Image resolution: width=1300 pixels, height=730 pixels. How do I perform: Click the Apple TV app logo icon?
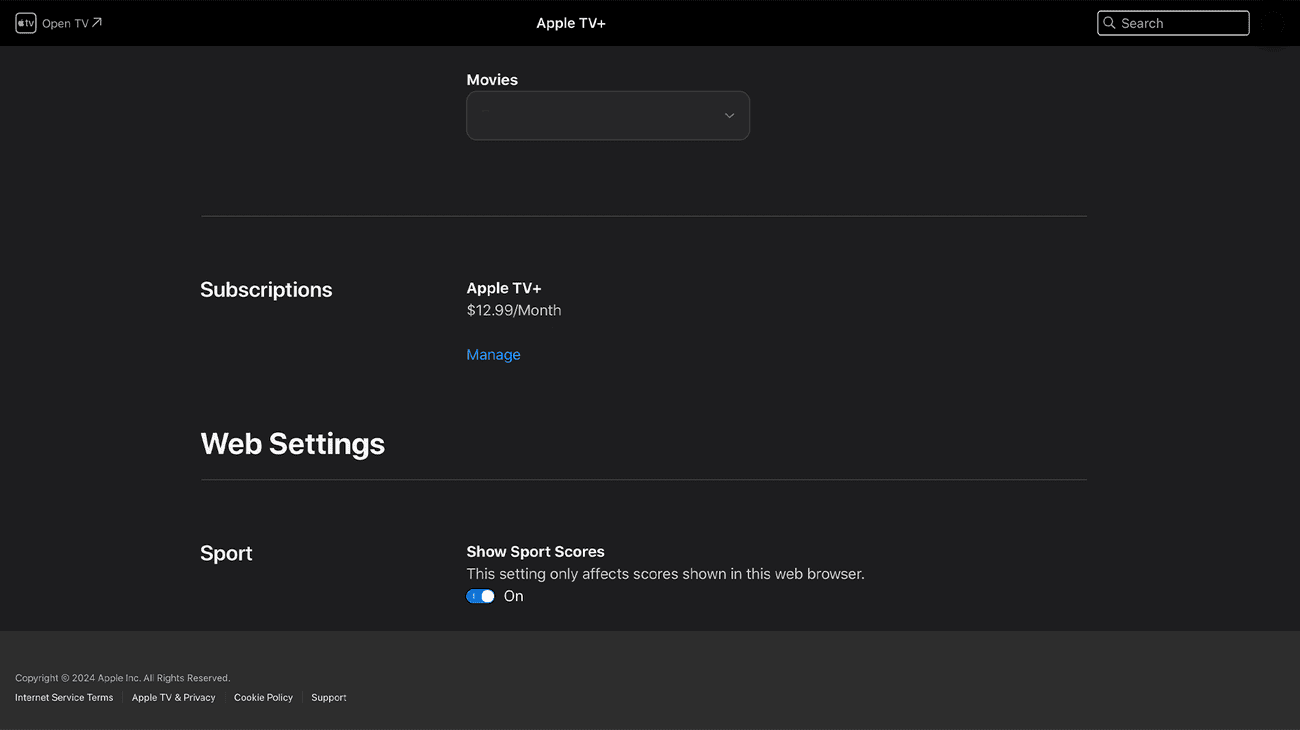coord(26,22)
